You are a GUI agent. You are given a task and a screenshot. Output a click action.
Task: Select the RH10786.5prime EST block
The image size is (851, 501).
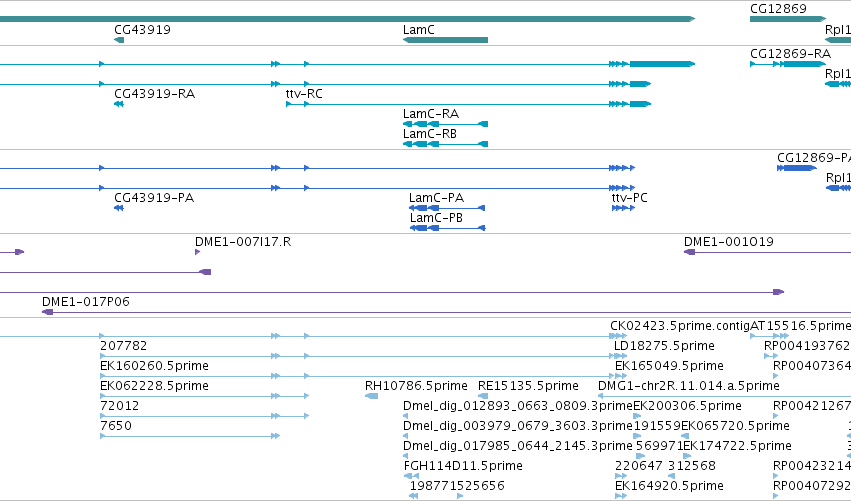371,396
